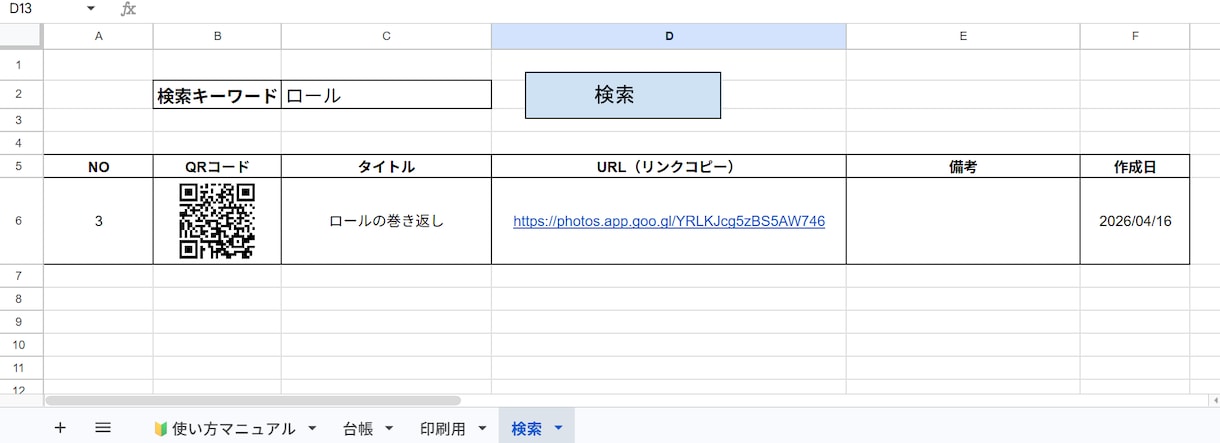This screenshot has width=1220, height=443.
Task: Click the タイトル header cell
Action: pos(386,167)
